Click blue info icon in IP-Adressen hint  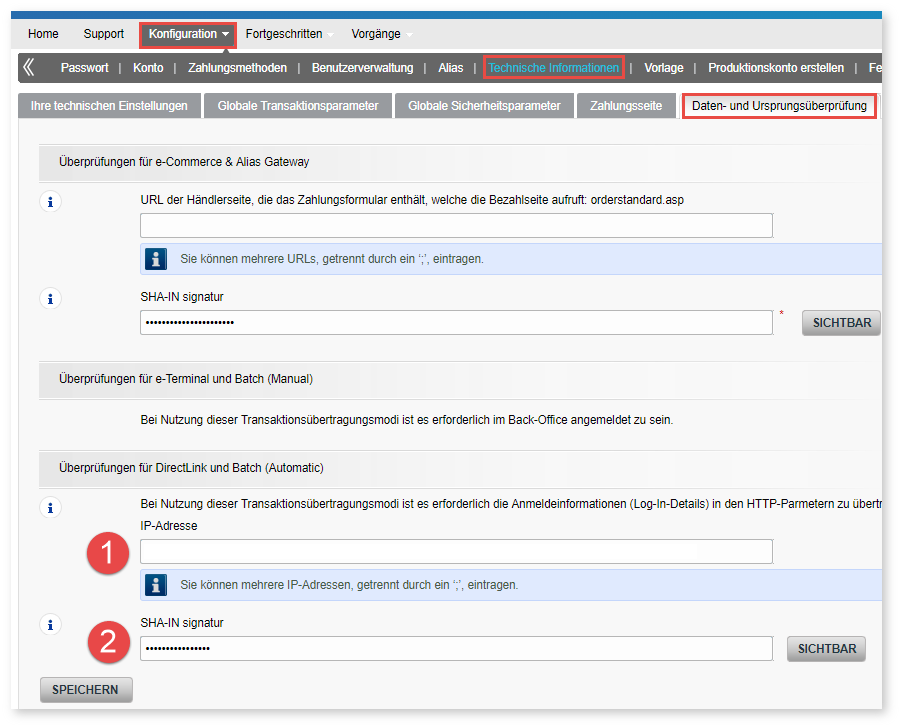click(156, 585)
